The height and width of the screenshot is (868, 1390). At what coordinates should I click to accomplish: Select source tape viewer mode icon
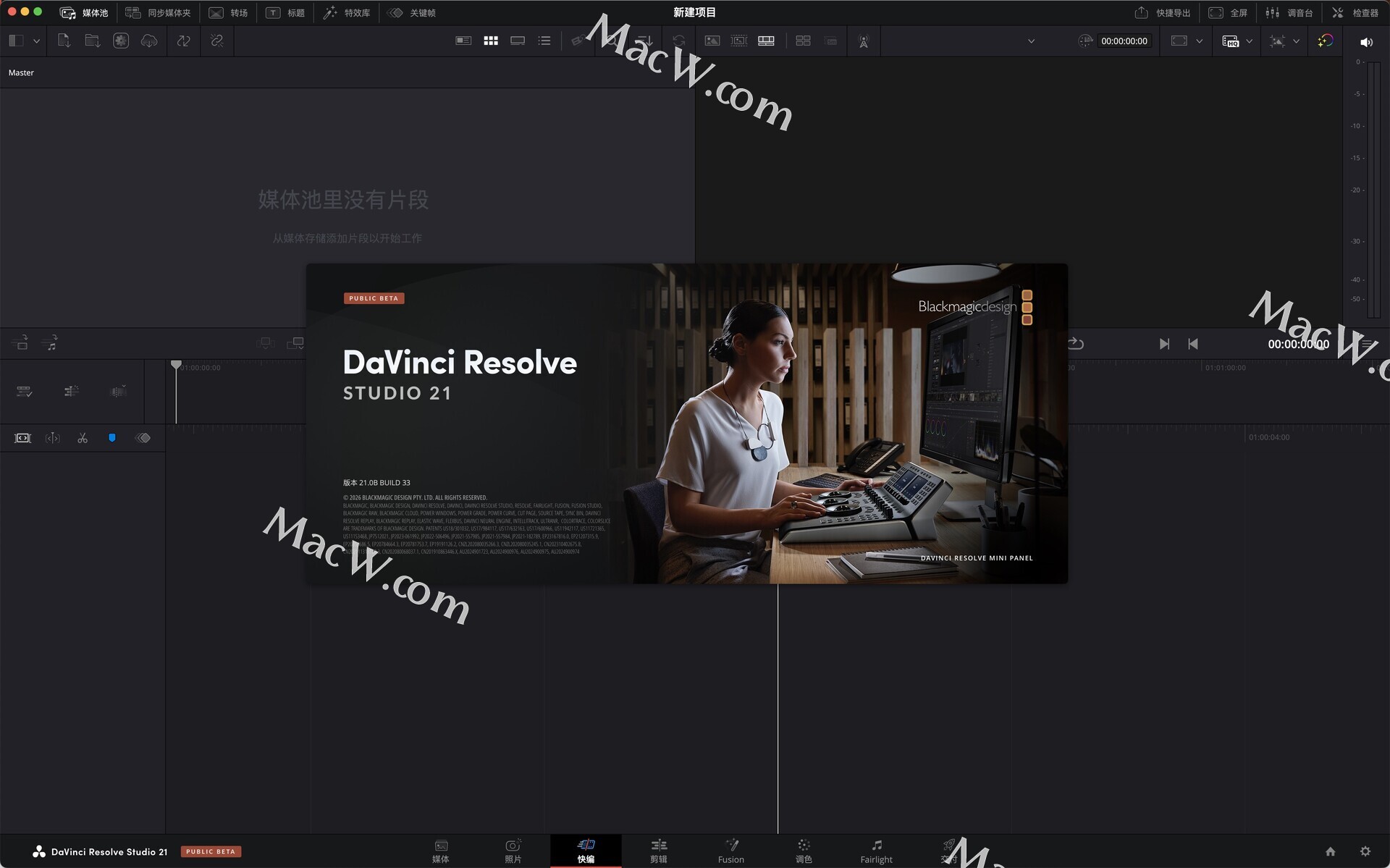coord(739,41)
